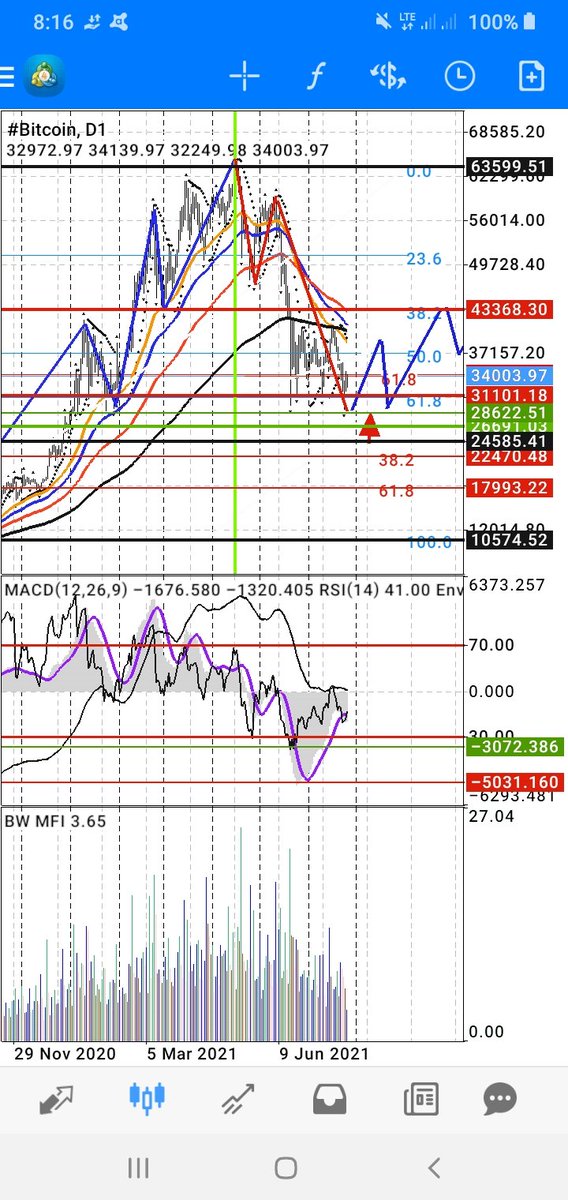The image size is (568, 1200).
Task: Open the hamburger side menu
Action: pos(8,76)
